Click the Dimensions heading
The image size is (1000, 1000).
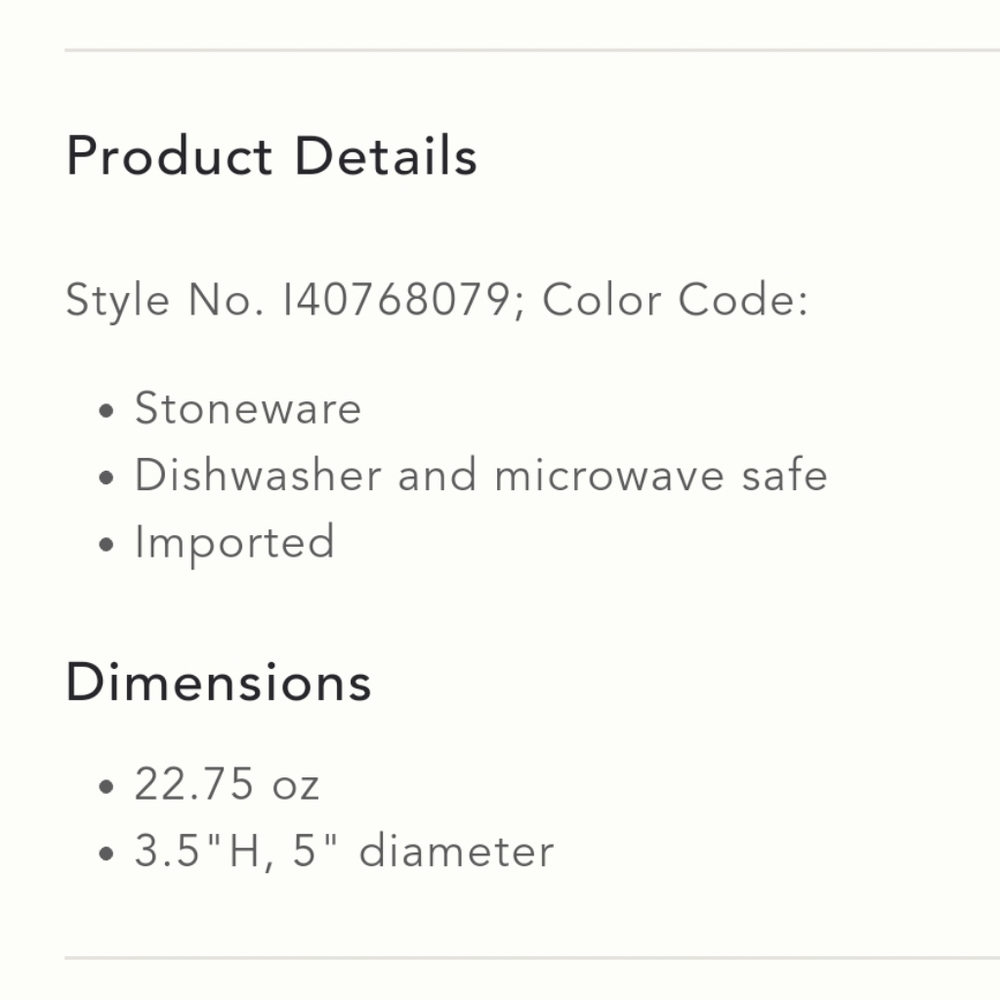(x=219, y=683)
